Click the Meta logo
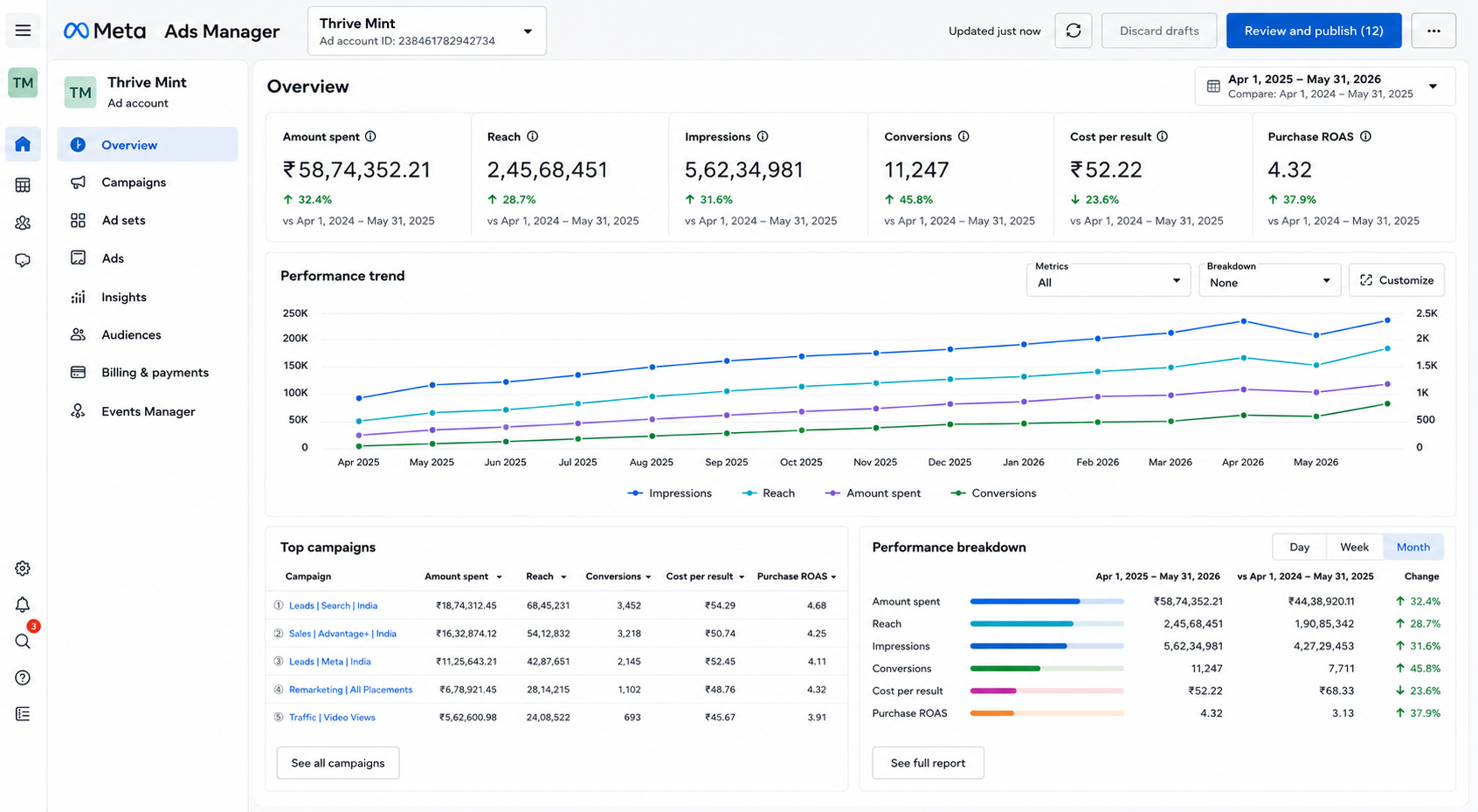This screenshot has width=1478, height=812. (104, 31)
